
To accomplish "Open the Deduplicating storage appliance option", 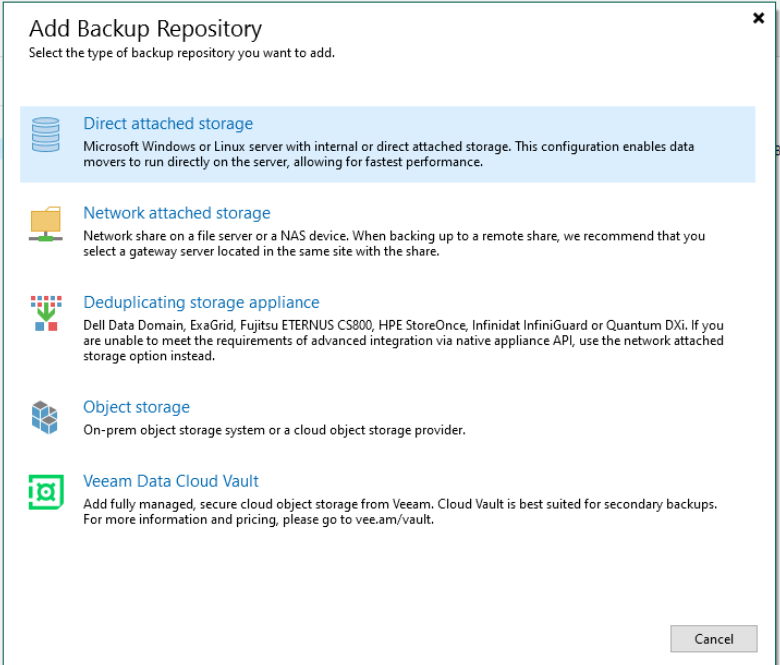I will [201, 302].
